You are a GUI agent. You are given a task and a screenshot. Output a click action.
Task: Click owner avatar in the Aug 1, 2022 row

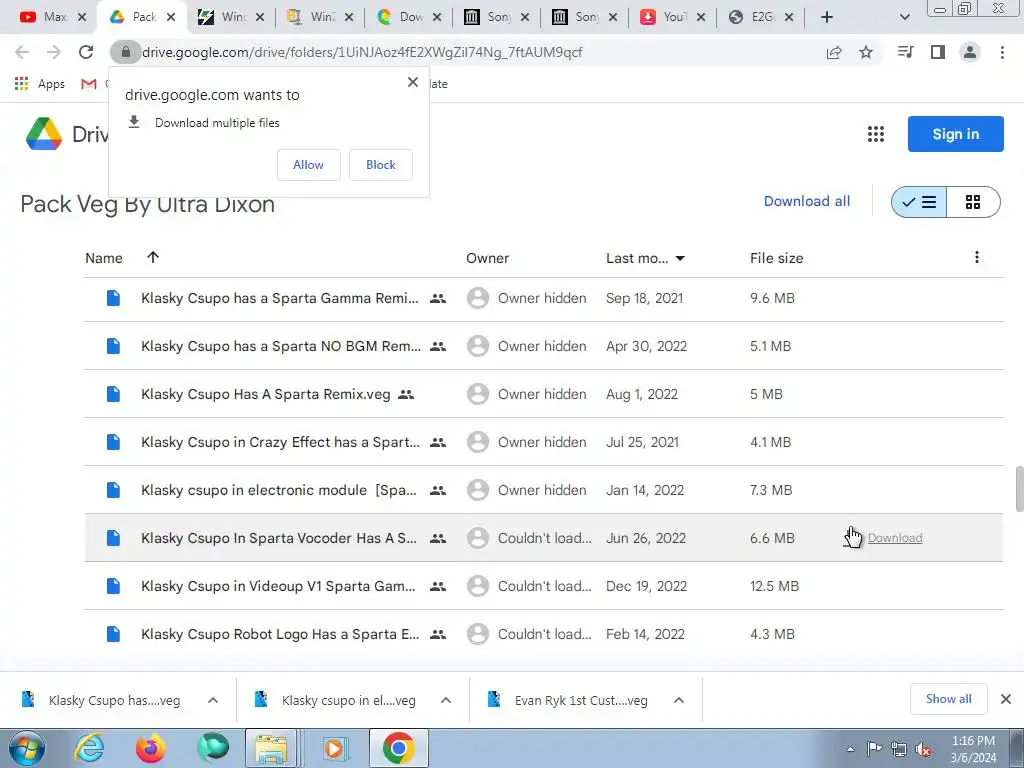coord(477,394)
